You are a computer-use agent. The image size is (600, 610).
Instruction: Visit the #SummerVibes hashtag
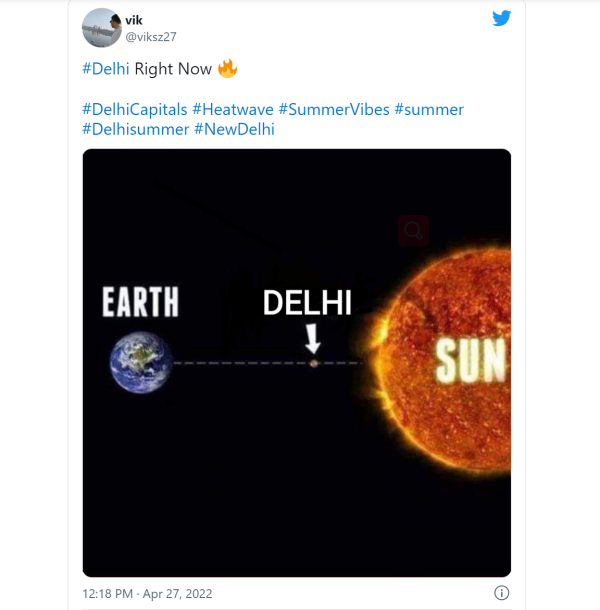coord(333,109)
